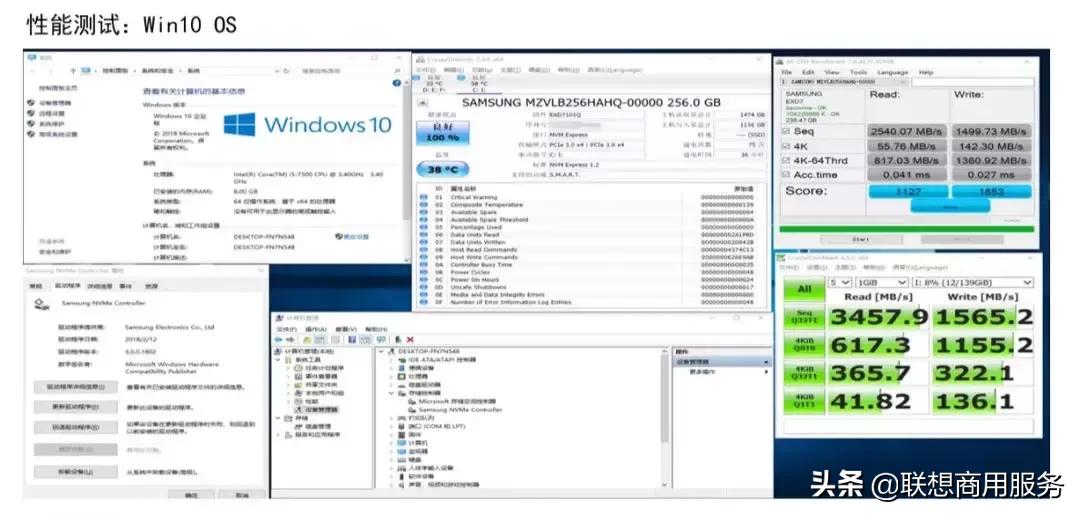Click Computer Management title bar app icon
The width and height of the screenshot is (1080, 515).
pyautogui.click(x=278, y=318)
